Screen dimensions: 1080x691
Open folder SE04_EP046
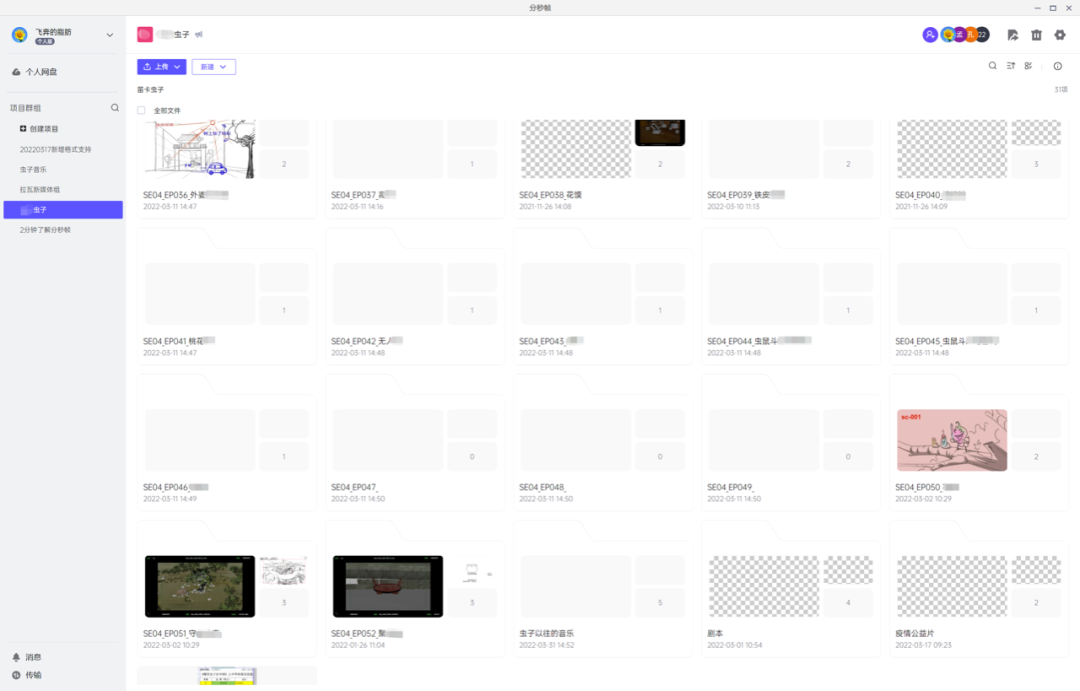227,443
